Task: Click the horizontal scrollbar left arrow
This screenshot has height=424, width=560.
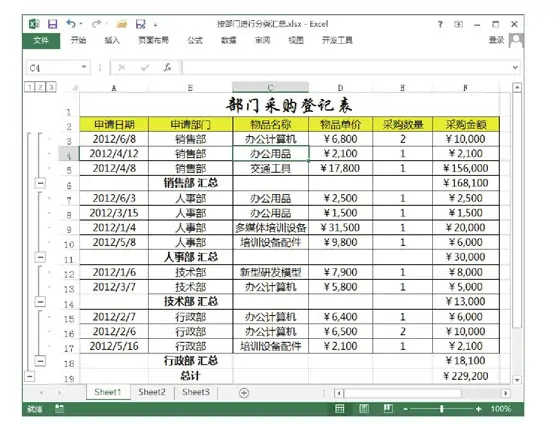Action: [x=339, y=393]
